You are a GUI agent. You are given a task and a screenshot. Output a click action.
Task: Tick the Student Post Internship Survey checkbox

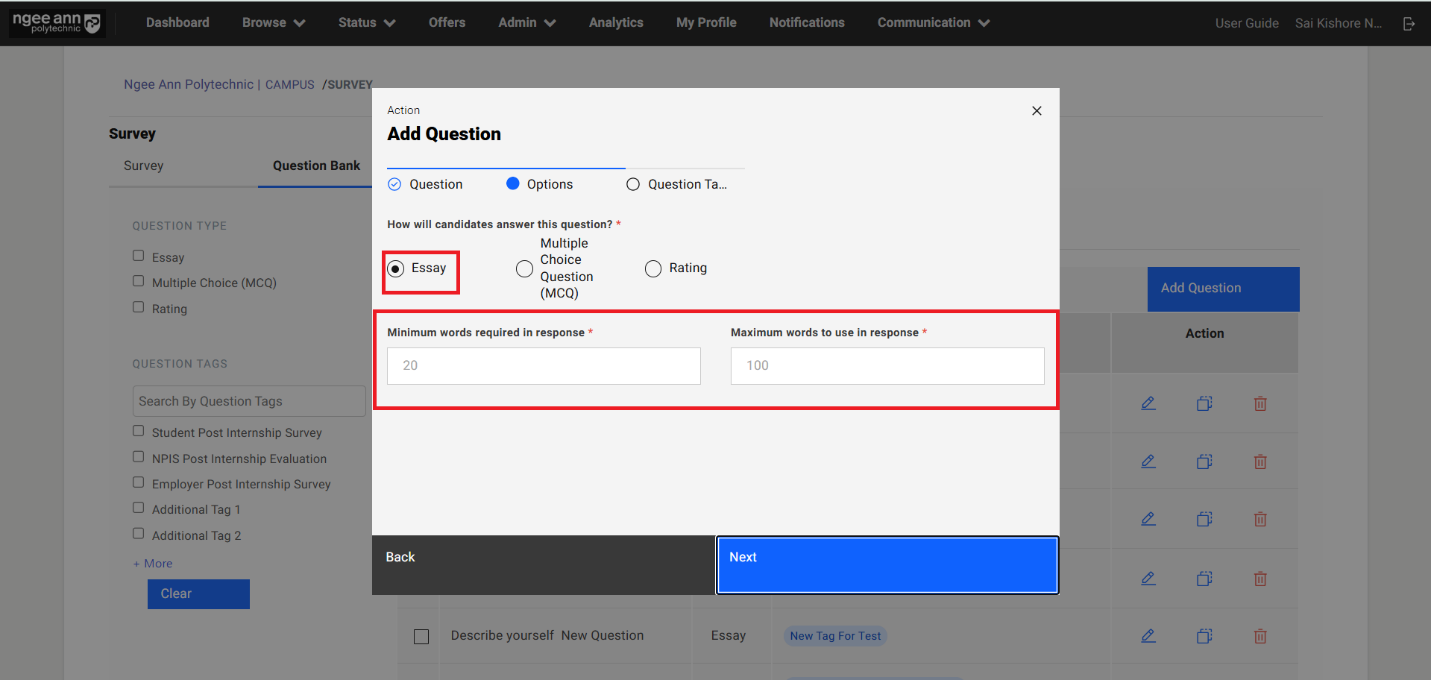tap(139, 432)
